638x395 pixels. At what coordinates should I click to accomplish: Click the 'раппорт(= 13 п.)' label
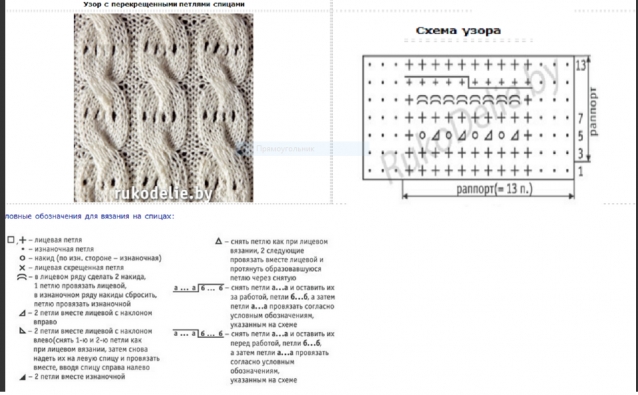pyautogui.click(x=494, y=189)
